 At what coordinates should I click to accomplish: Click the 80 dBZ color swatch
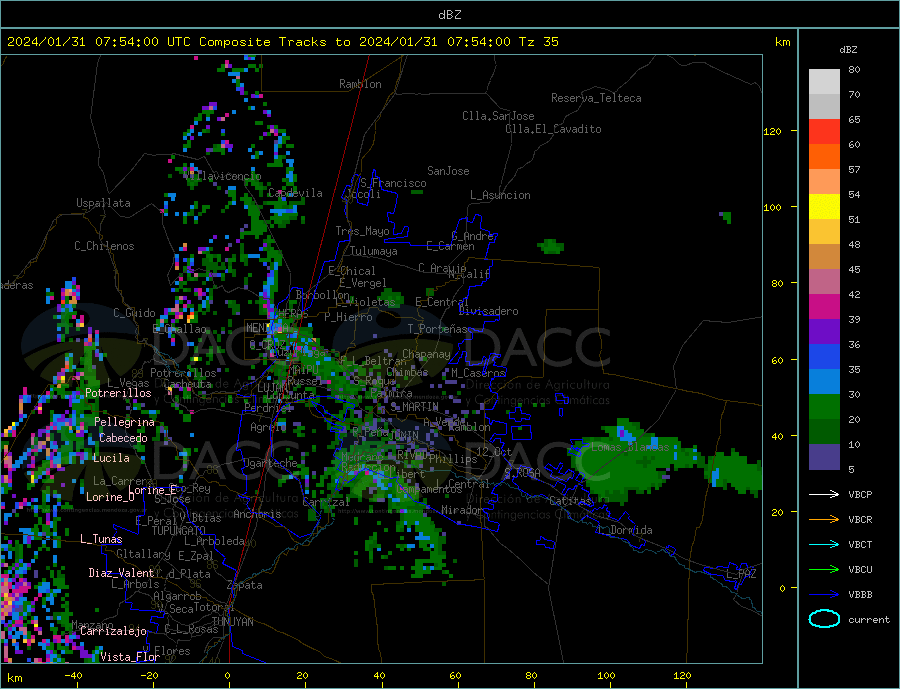[x=824, y=82]
